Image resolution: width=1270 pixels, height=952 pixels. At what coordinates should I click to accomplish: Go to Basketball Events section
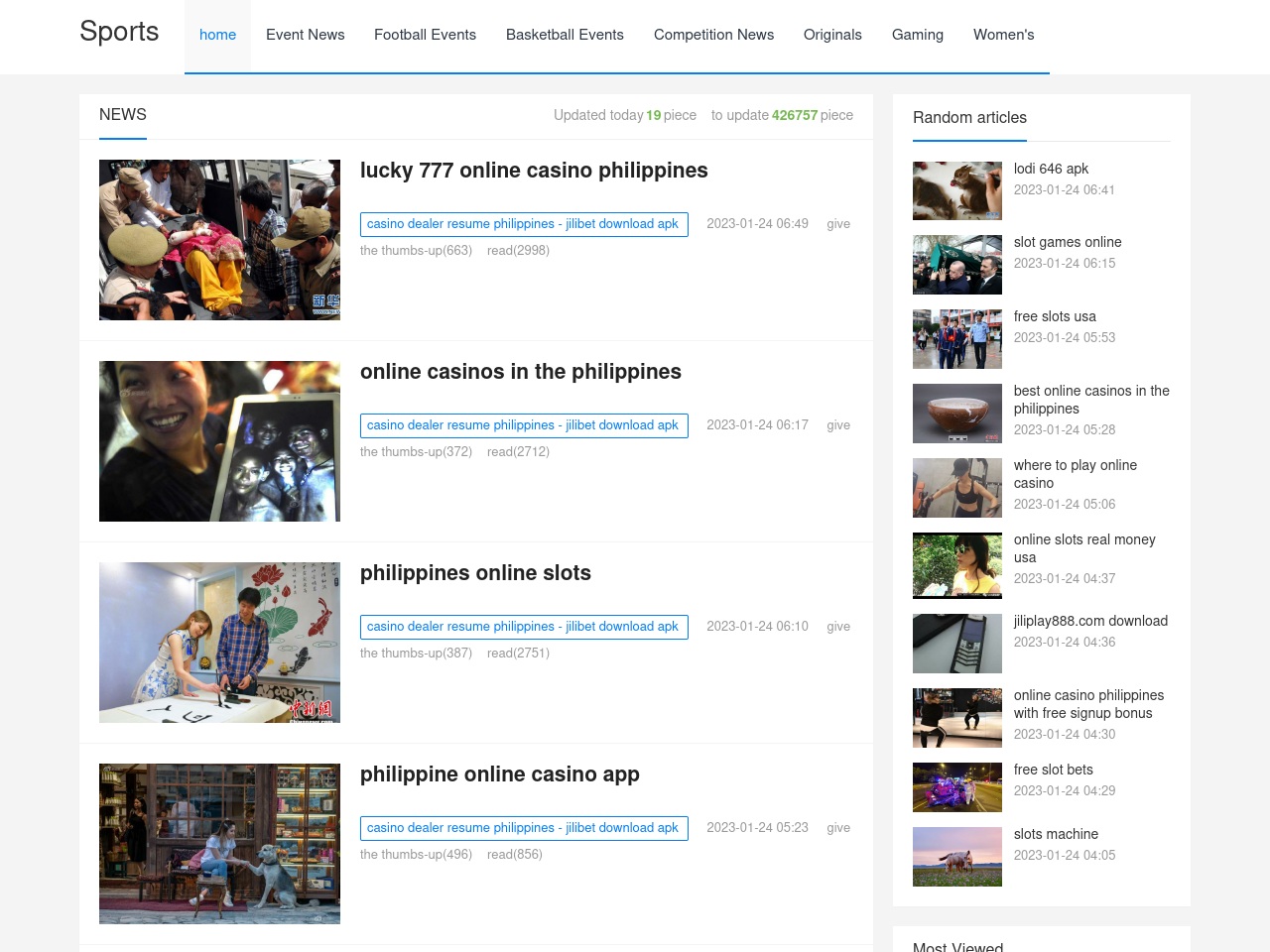[565, 35]
